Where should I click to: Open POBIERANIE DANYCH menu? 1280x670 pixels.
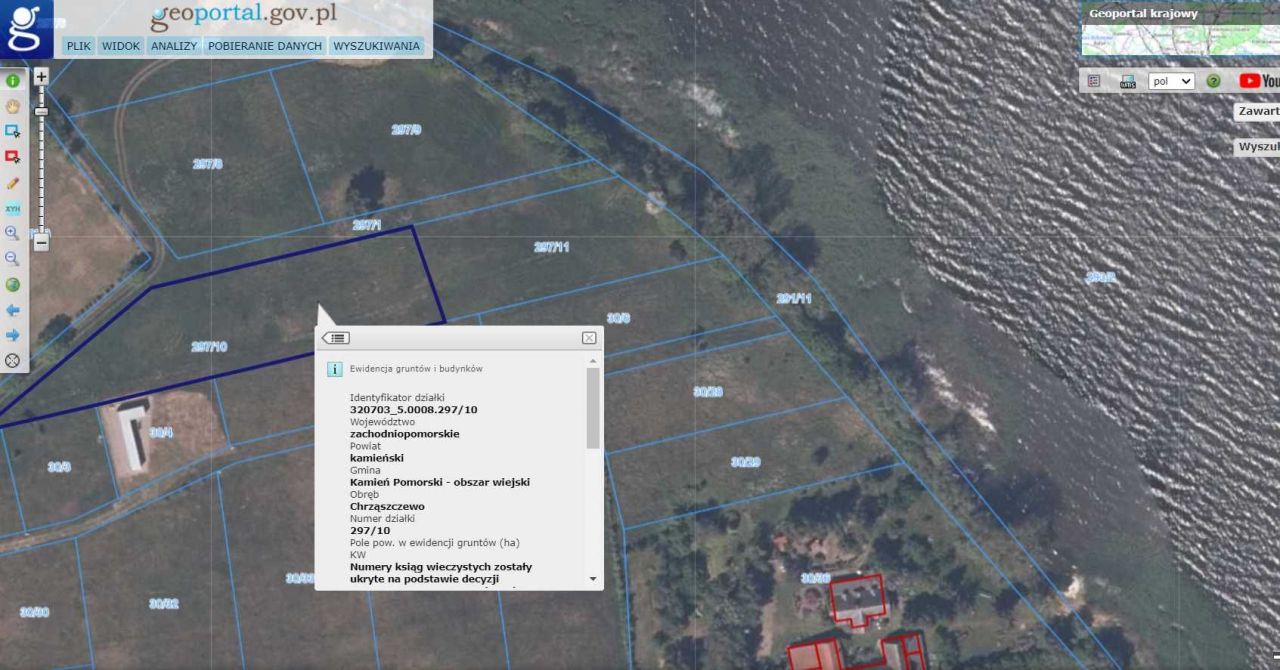coord(265,46)
